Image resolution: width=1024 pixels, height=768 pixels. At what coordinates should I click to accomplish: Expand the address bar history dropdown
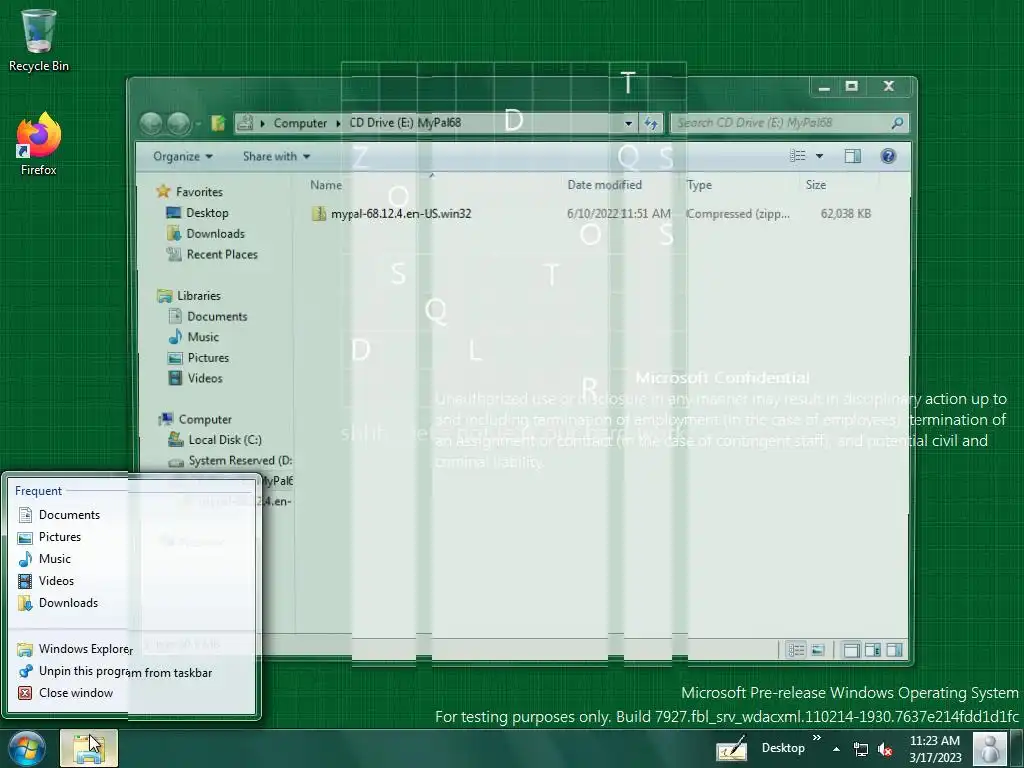(x=628, y=123)
